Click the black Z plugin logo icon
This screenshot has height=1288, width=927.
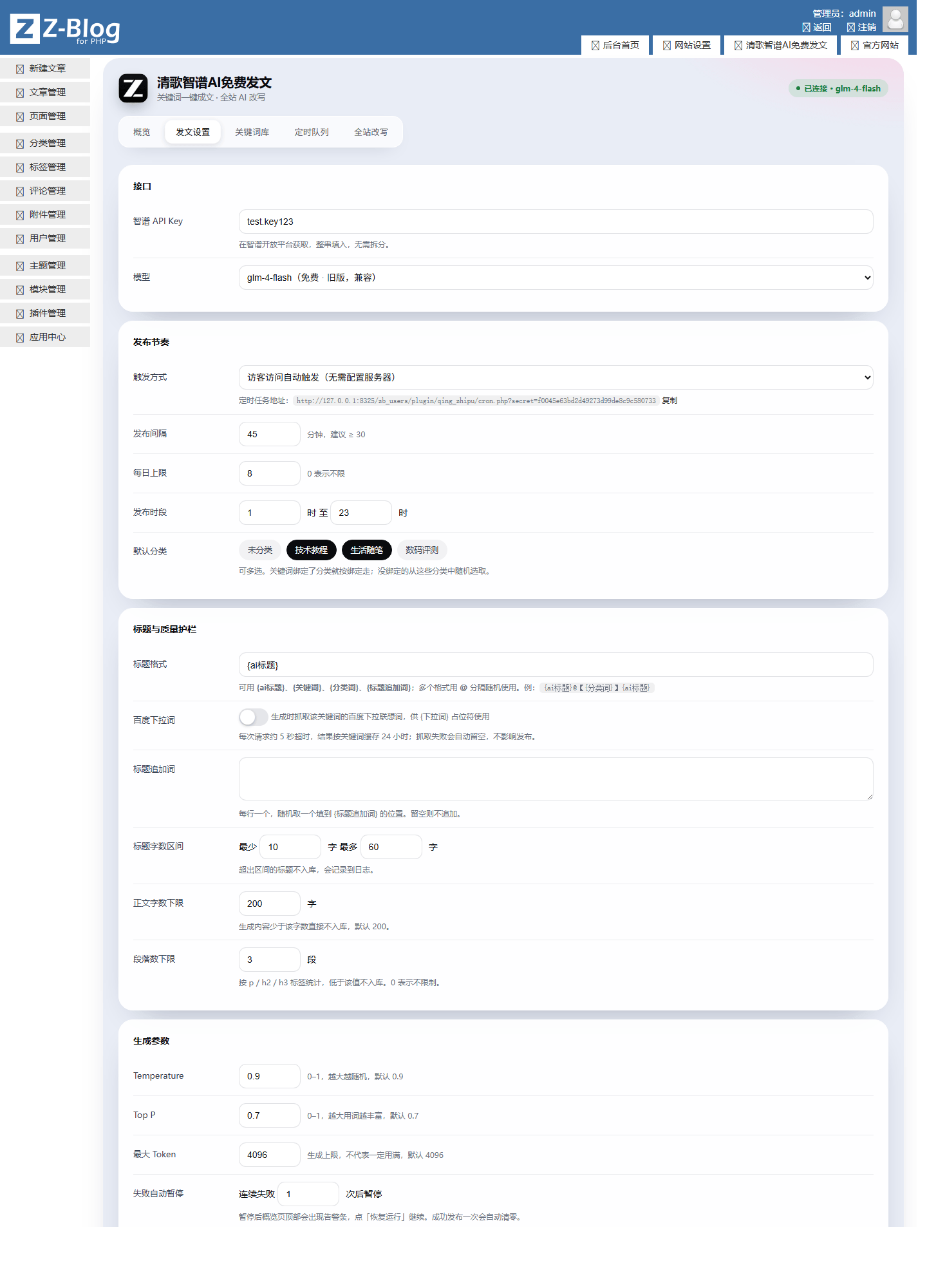click(133, 88)
